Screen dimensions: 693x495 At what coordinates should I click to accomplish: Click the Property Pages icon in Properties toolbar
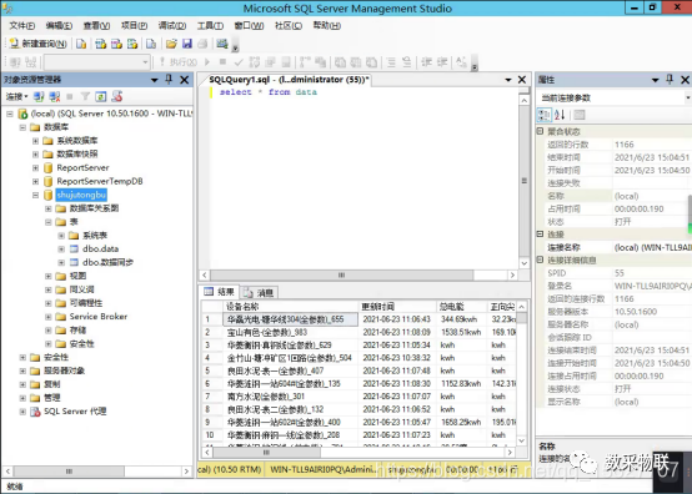[x=579, y=115]
